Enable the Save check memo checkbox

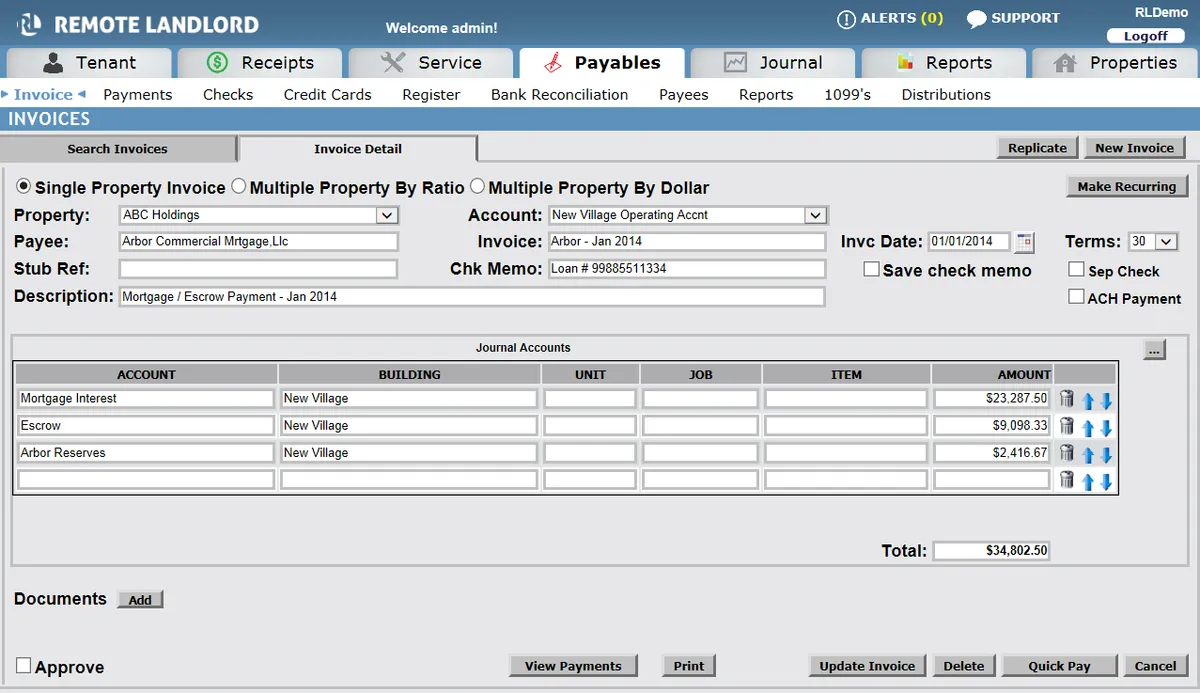pyautogui.click(x=871, y=270)
